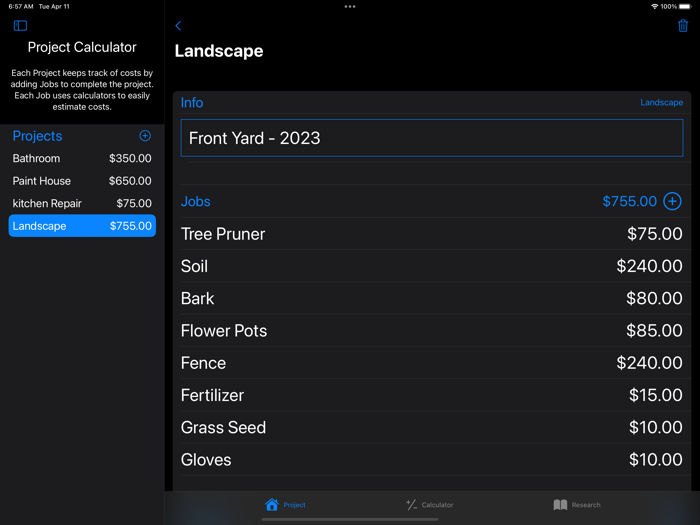Viewport: 700px width, 525px height.
Task: Open the Gloves job
Action: pos(432,460)
